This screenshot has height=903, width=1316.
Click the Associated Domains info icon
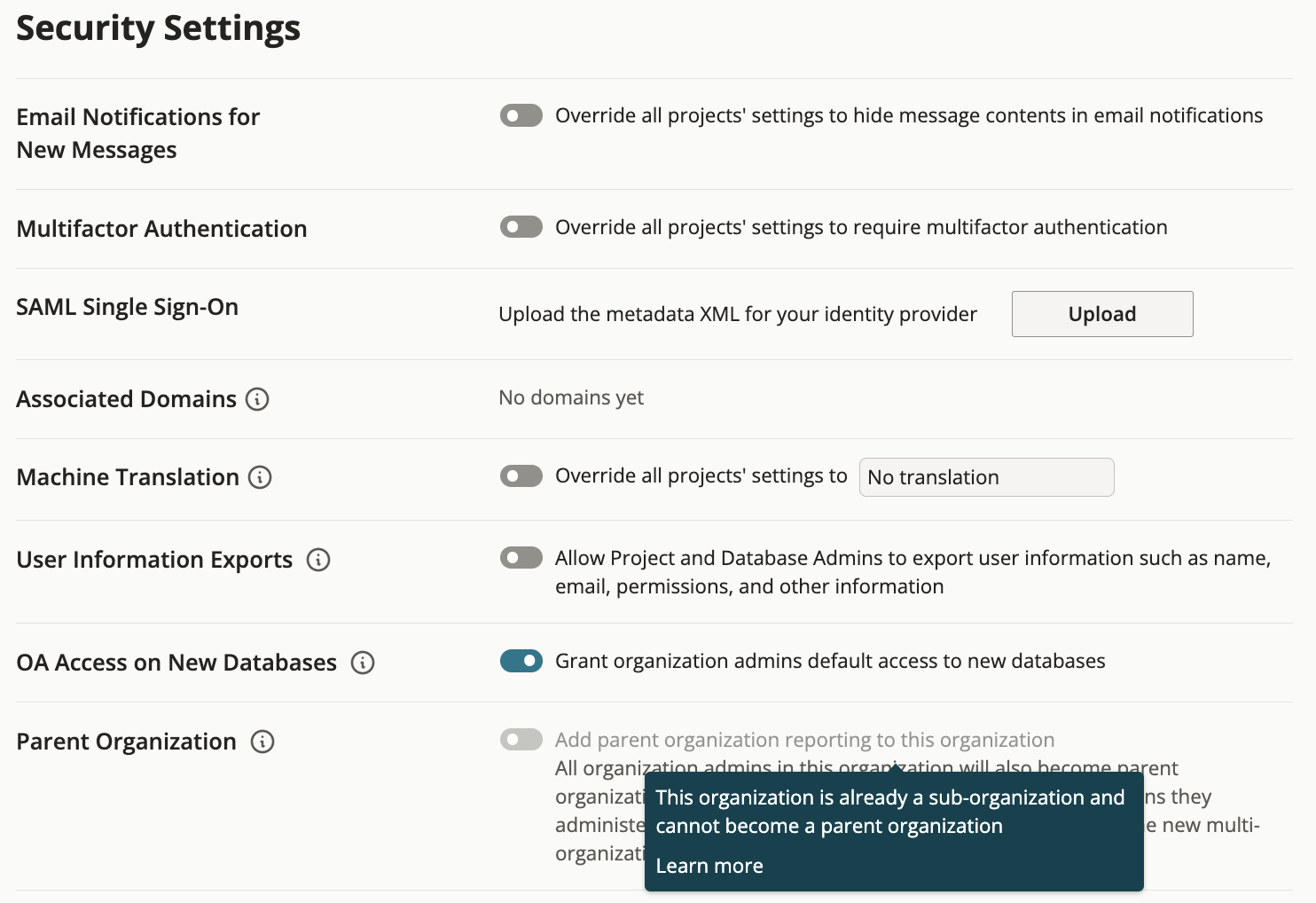(256, 399)
